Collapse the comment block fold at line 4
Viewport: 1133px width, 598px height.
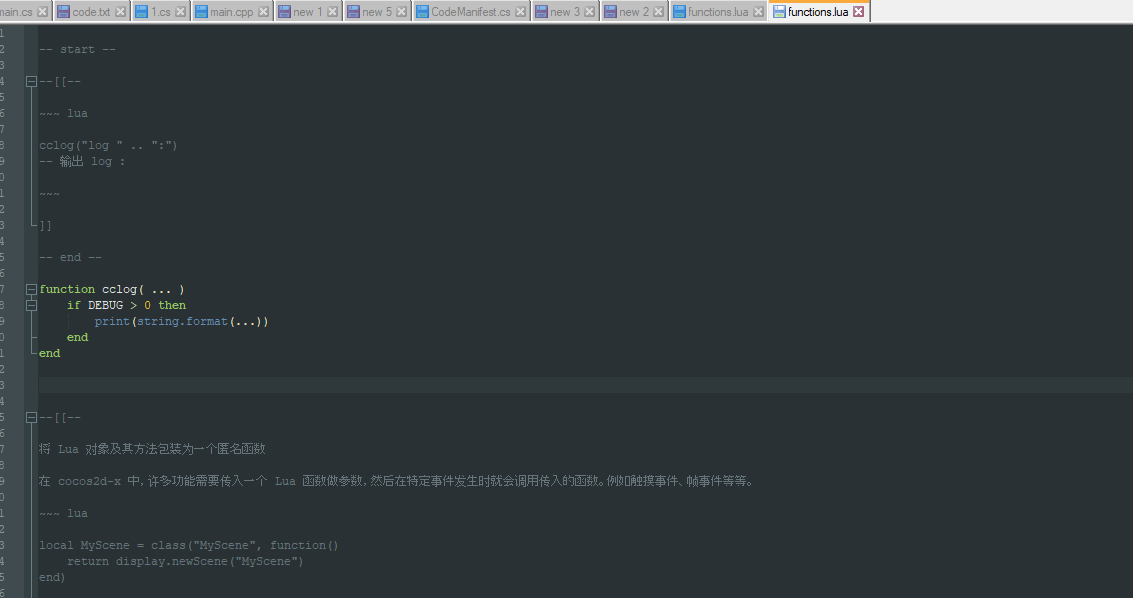[31, 81]
